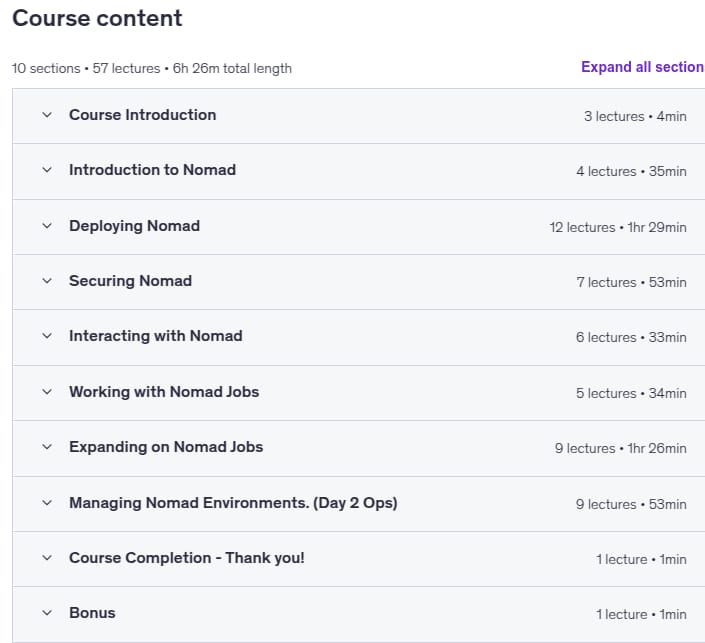Open the Bonus section title
The height and width of the screenshot is (643, 705).
(x=92, y=613)
